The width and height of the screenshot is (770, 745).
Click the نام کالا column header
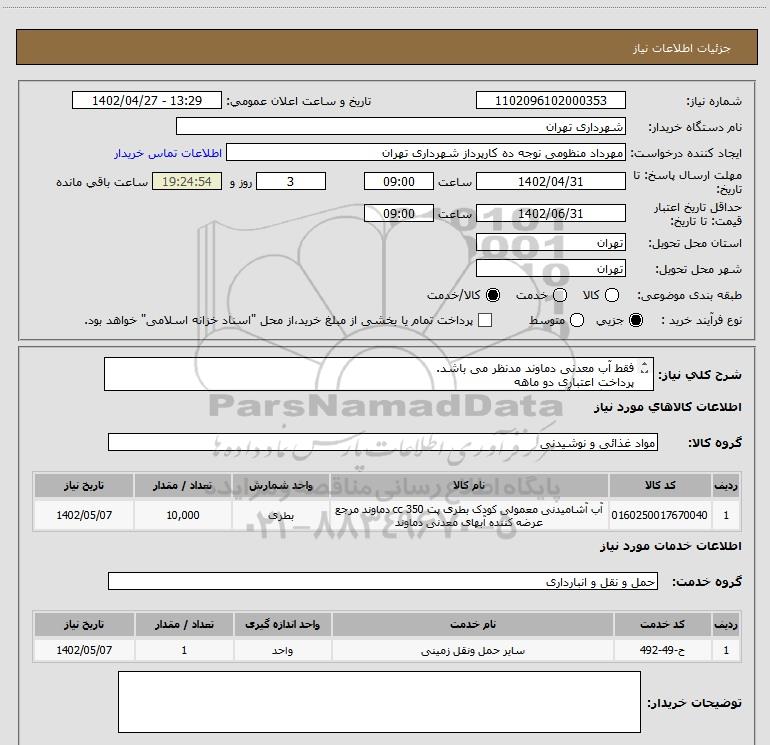tap(469, 485)
